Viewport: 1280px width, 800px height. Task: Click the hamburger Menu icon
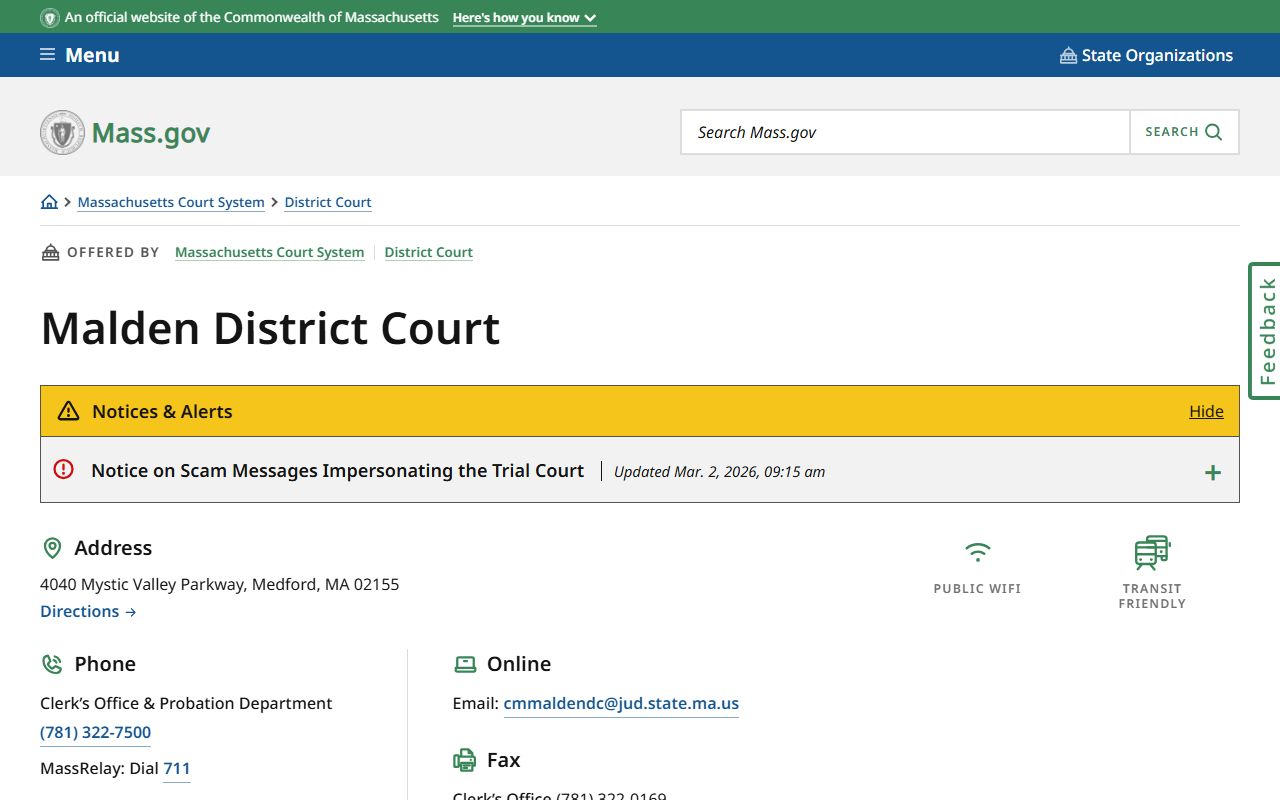point(47,55)
